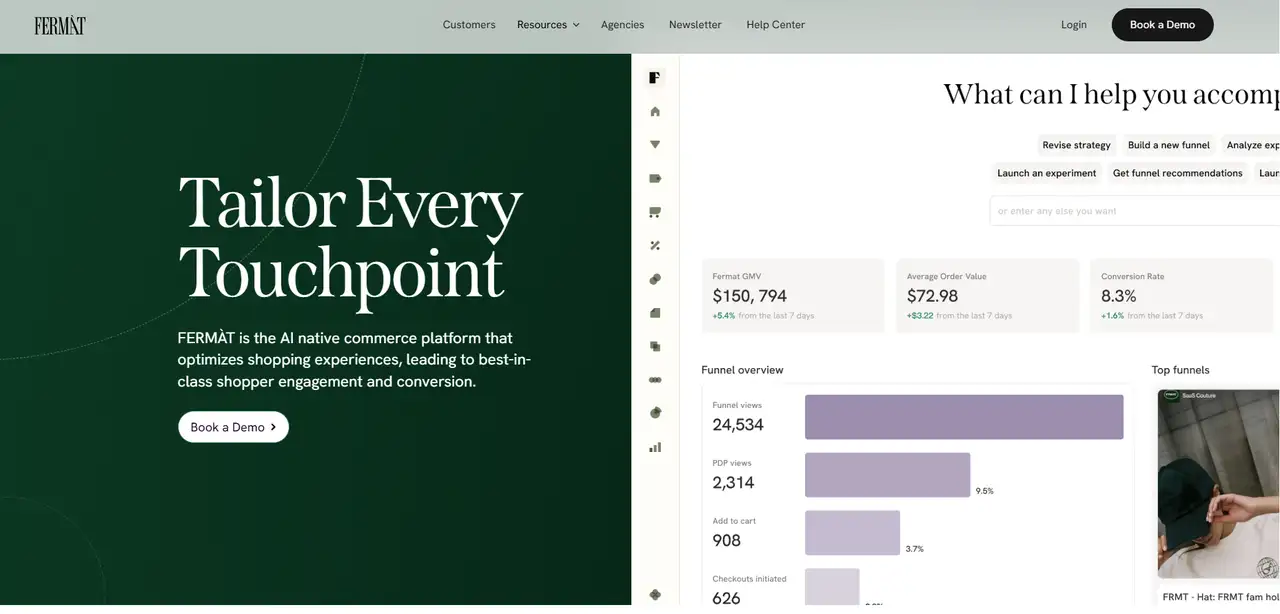Go to the Agencies page
Viewport: 1280px width, 614px height.
[x=622, y=25]
